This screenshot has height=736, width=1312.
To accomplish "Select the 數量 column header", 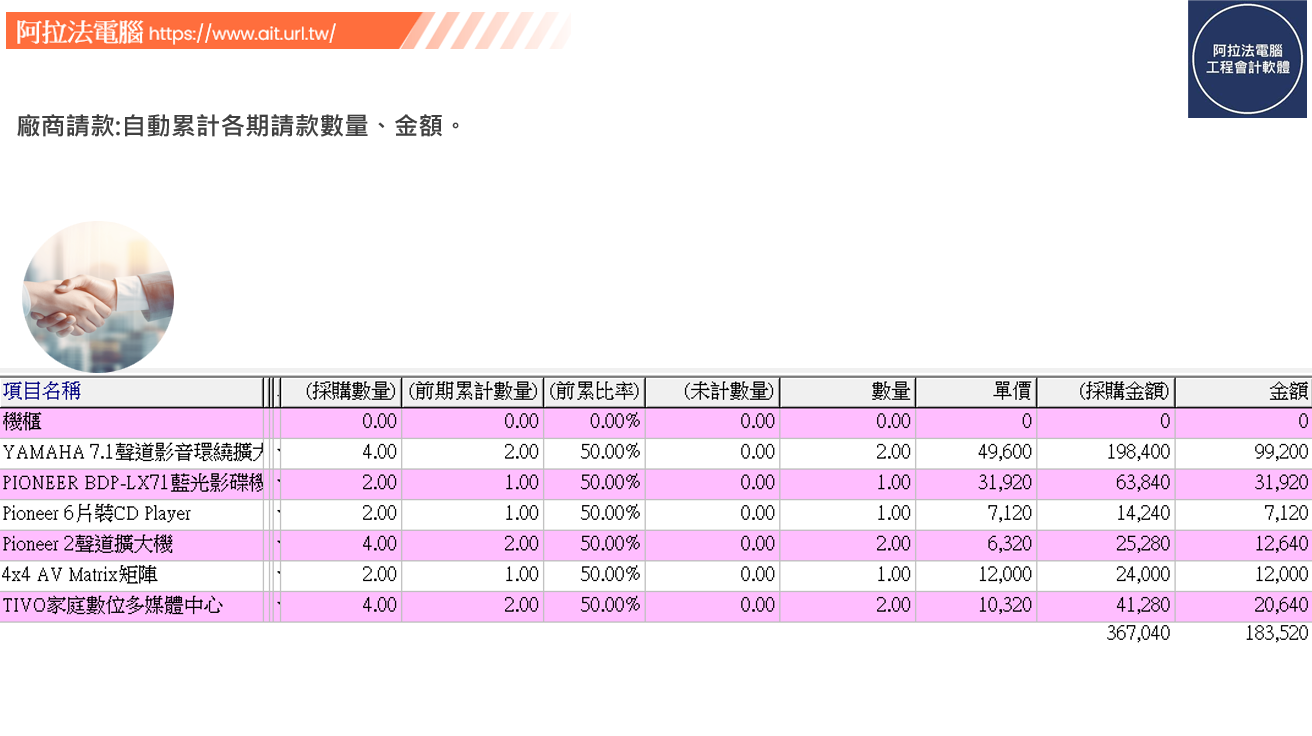I will click(x=847, y=392).
